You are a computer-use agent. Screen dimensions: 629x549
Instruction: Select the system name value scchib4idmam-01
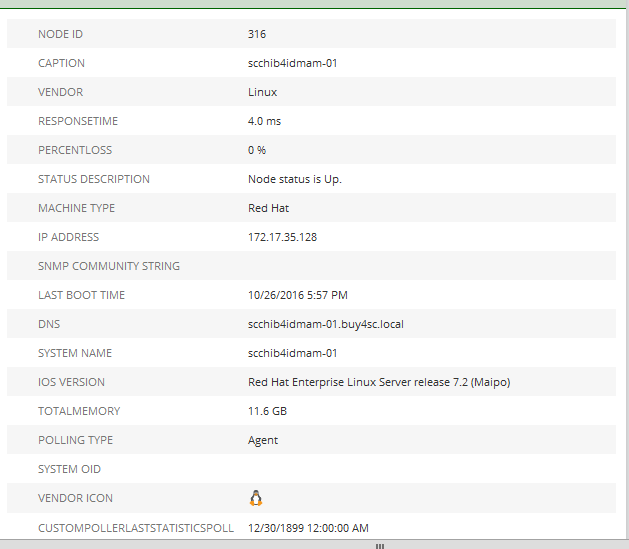(x=292, y=353)
